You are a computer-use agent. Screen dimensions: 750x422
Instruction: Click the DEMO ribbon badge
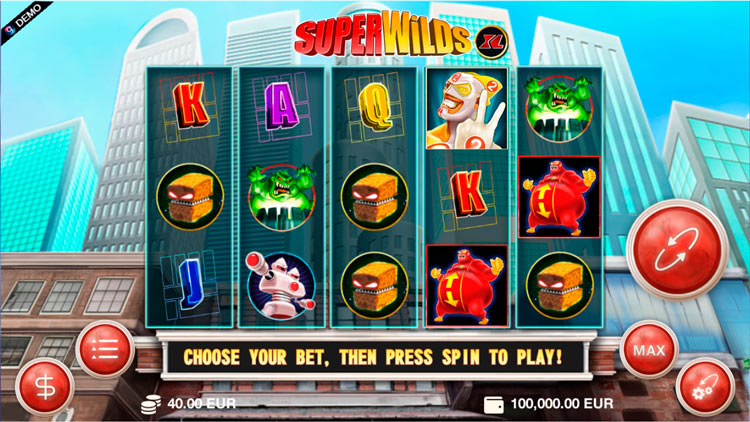[x=25, y=22]
